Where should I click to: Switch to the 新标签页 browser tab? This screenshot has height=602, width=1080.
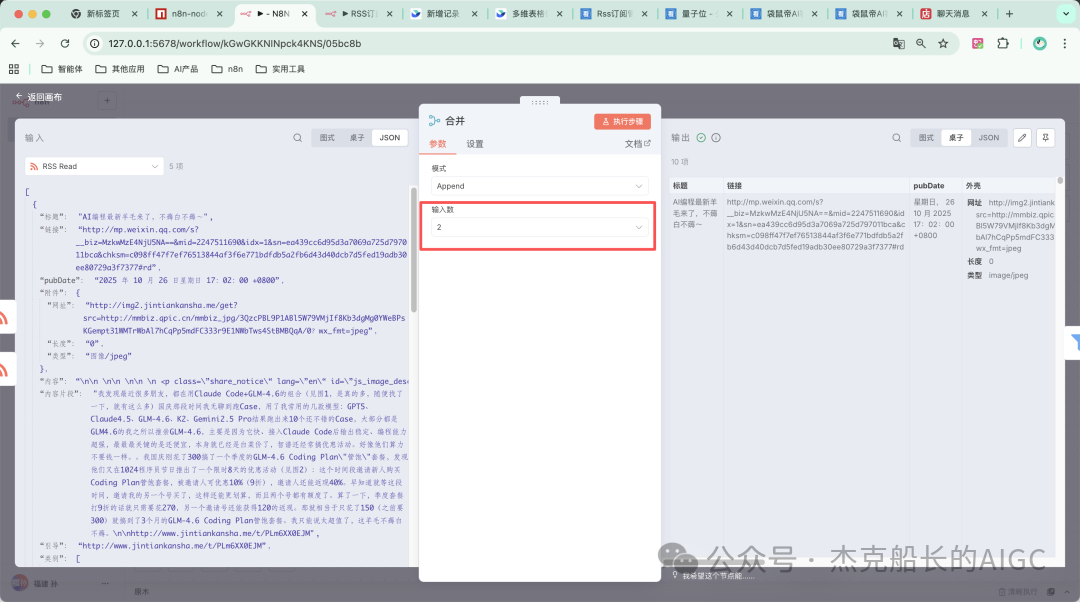tap(103, 14)
